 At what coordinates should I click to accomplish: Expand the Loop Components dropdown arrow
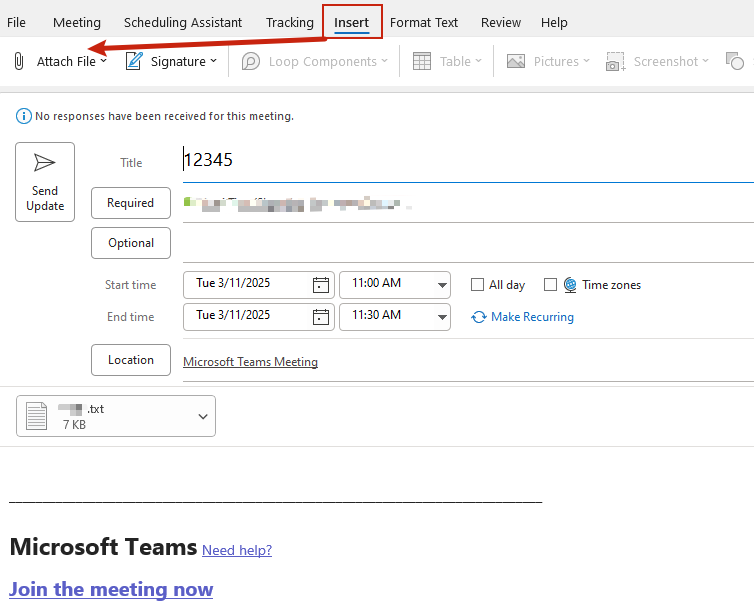tap(384, 61)
